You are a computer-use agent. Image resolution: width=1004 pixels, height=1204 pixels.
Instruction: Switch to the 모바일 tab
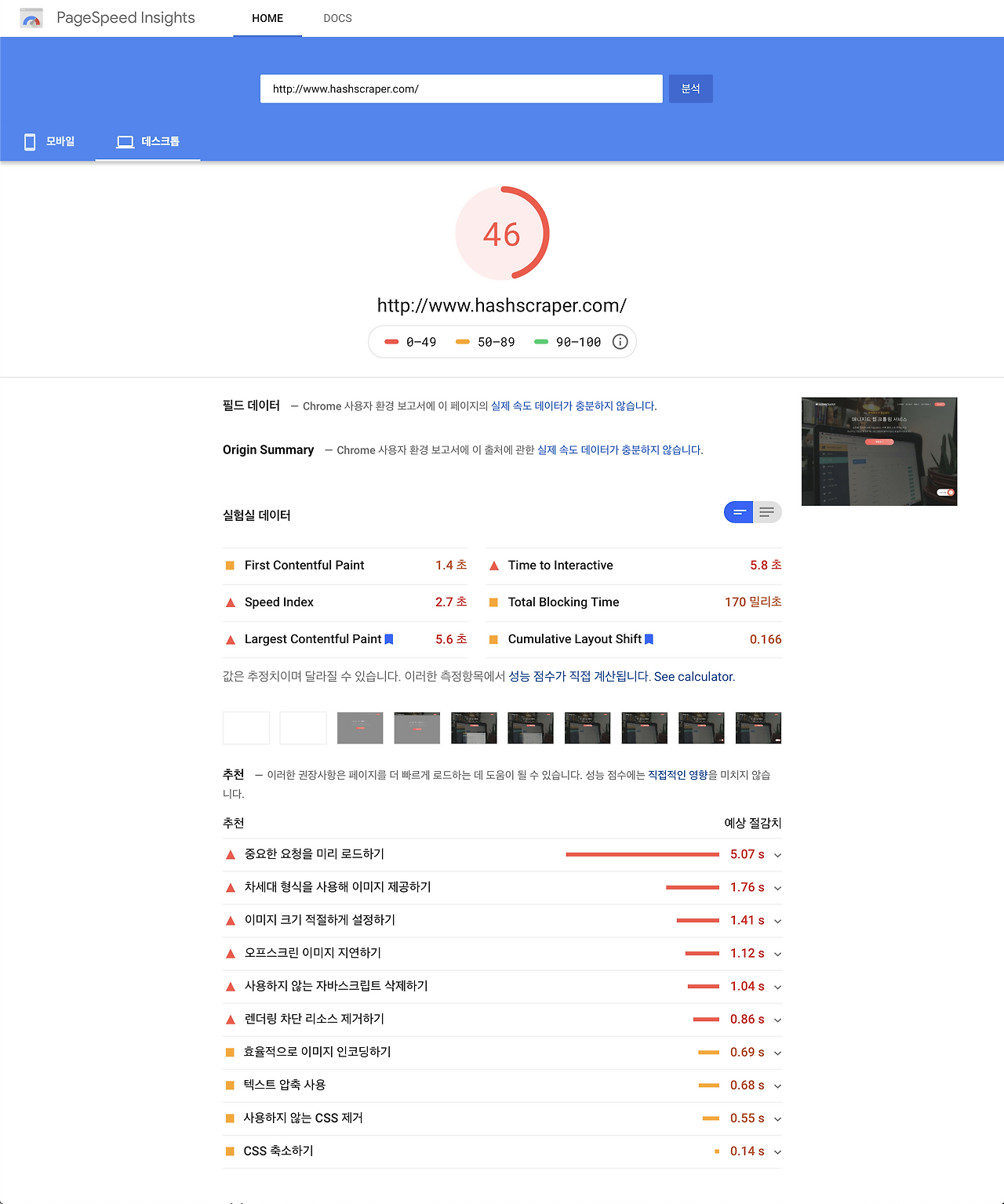tap(49, 142)
